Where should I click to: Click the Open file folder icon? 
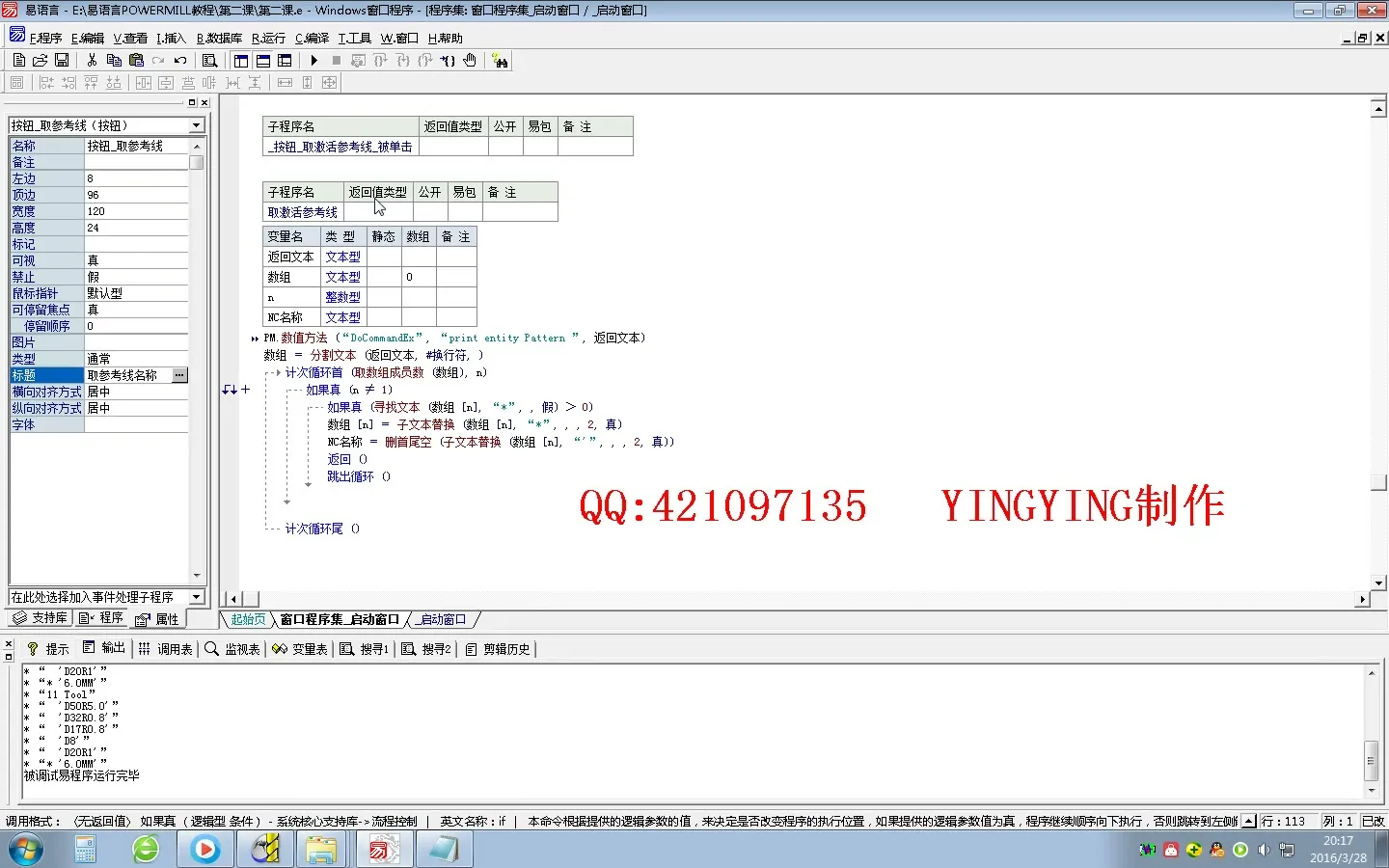[x=40, y=60]
